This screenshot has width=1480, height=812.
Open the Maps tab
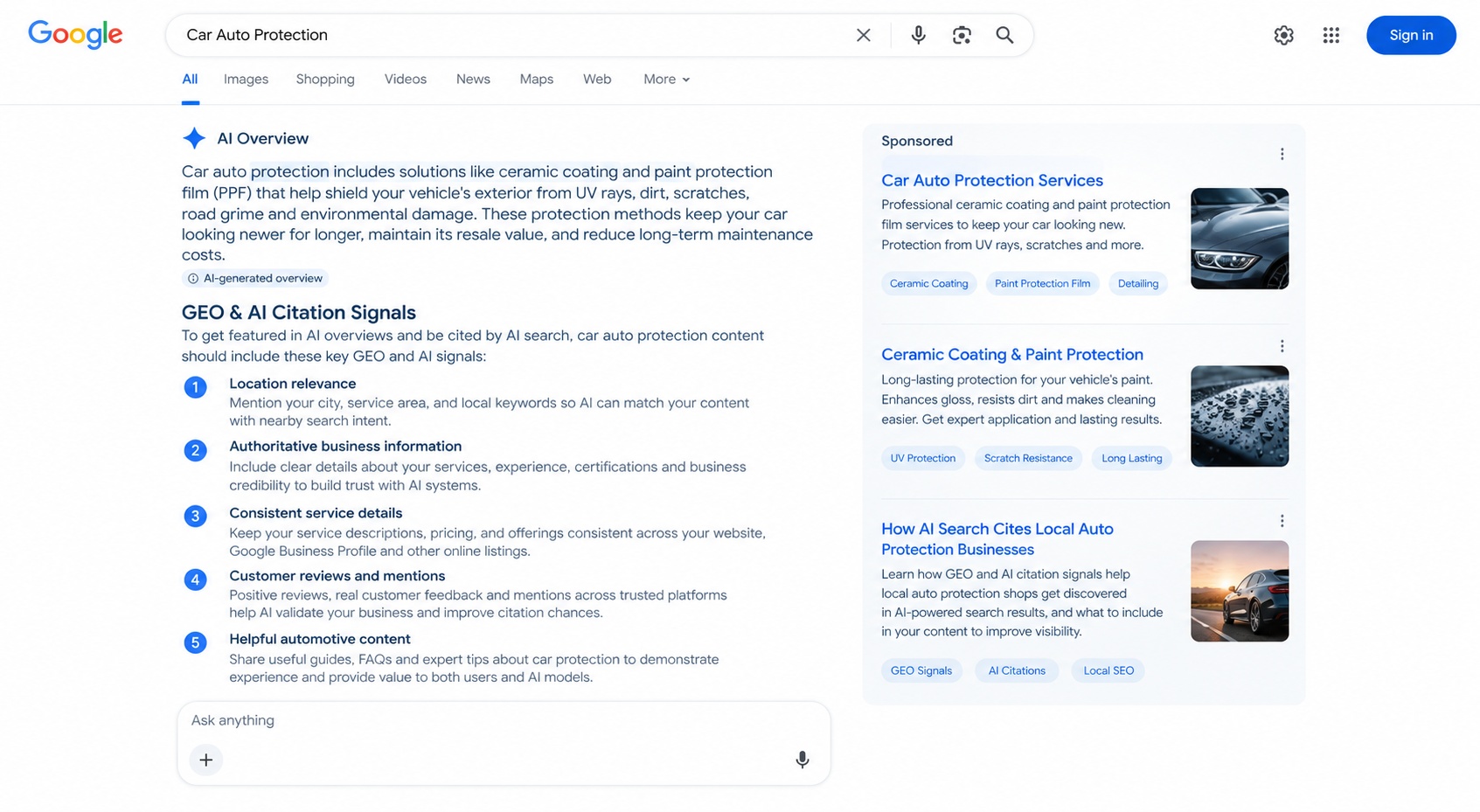tap(536, 79)
